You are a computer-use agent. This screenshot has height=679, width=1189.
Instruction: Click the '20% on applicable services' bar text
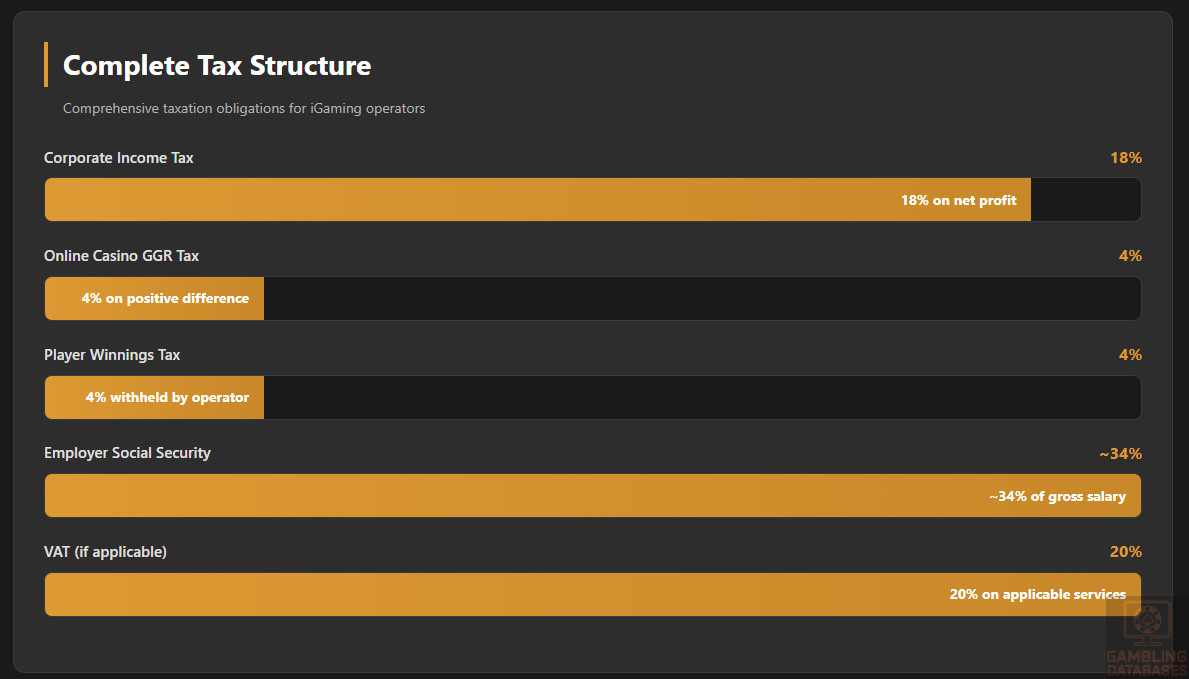click(x=1037, y=594)
